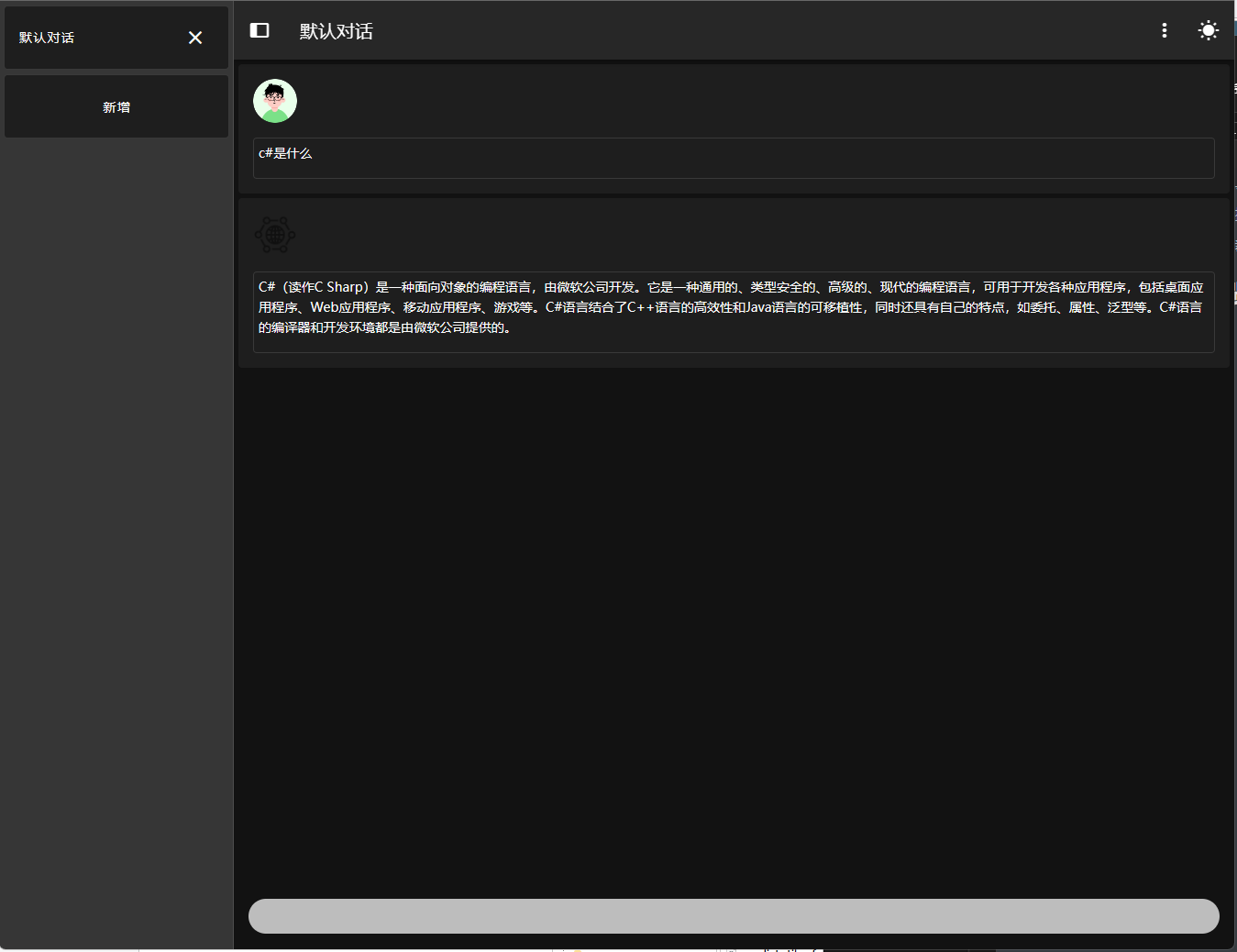Click the user message c#是什么
Image resolution: width=1237 pixels, height=952 pixels.
tap(734, 158)
